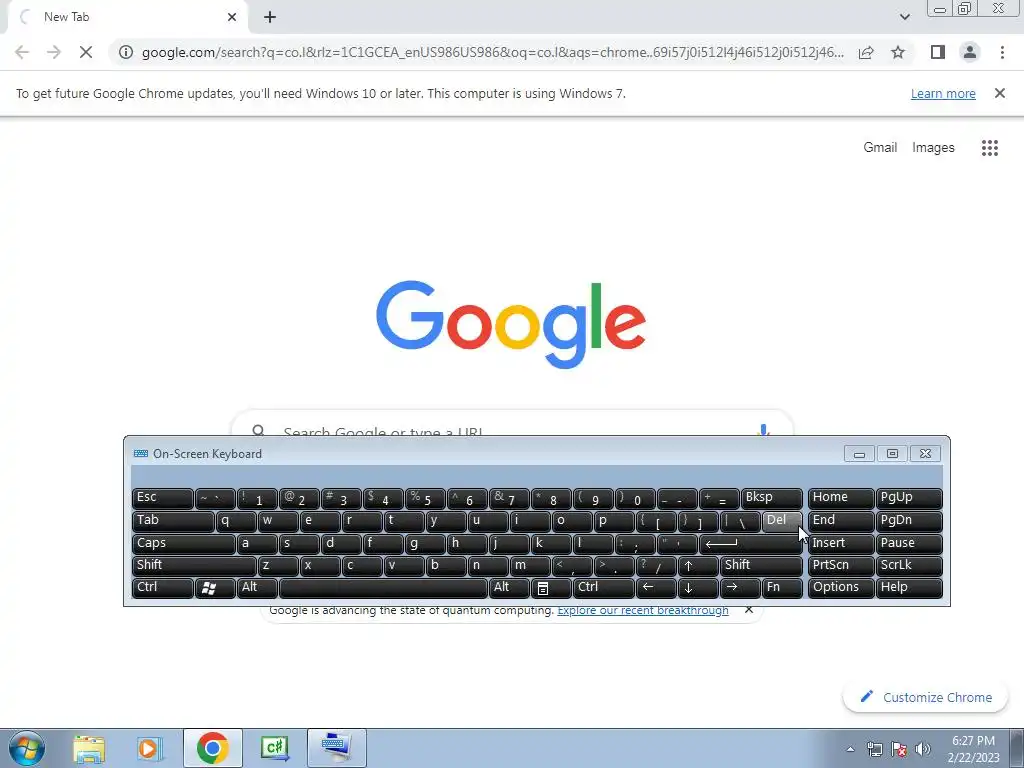The width and height of the screenshot is (1024, 768).
Task: Open On-Screen Keyboard Help
Action: [908, 588]
